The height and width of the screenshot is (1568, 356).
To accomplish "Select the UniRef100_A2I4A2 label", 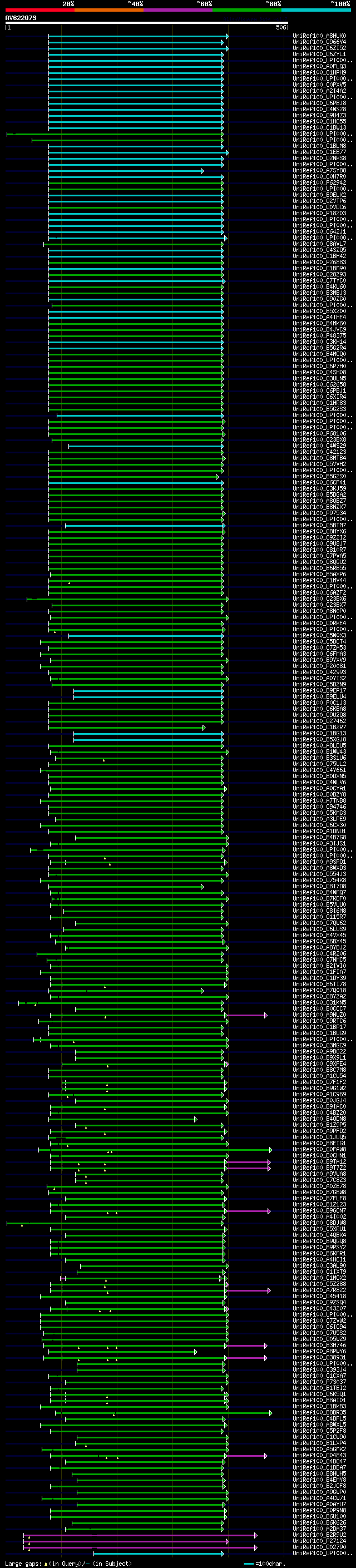I will (319, 91).
